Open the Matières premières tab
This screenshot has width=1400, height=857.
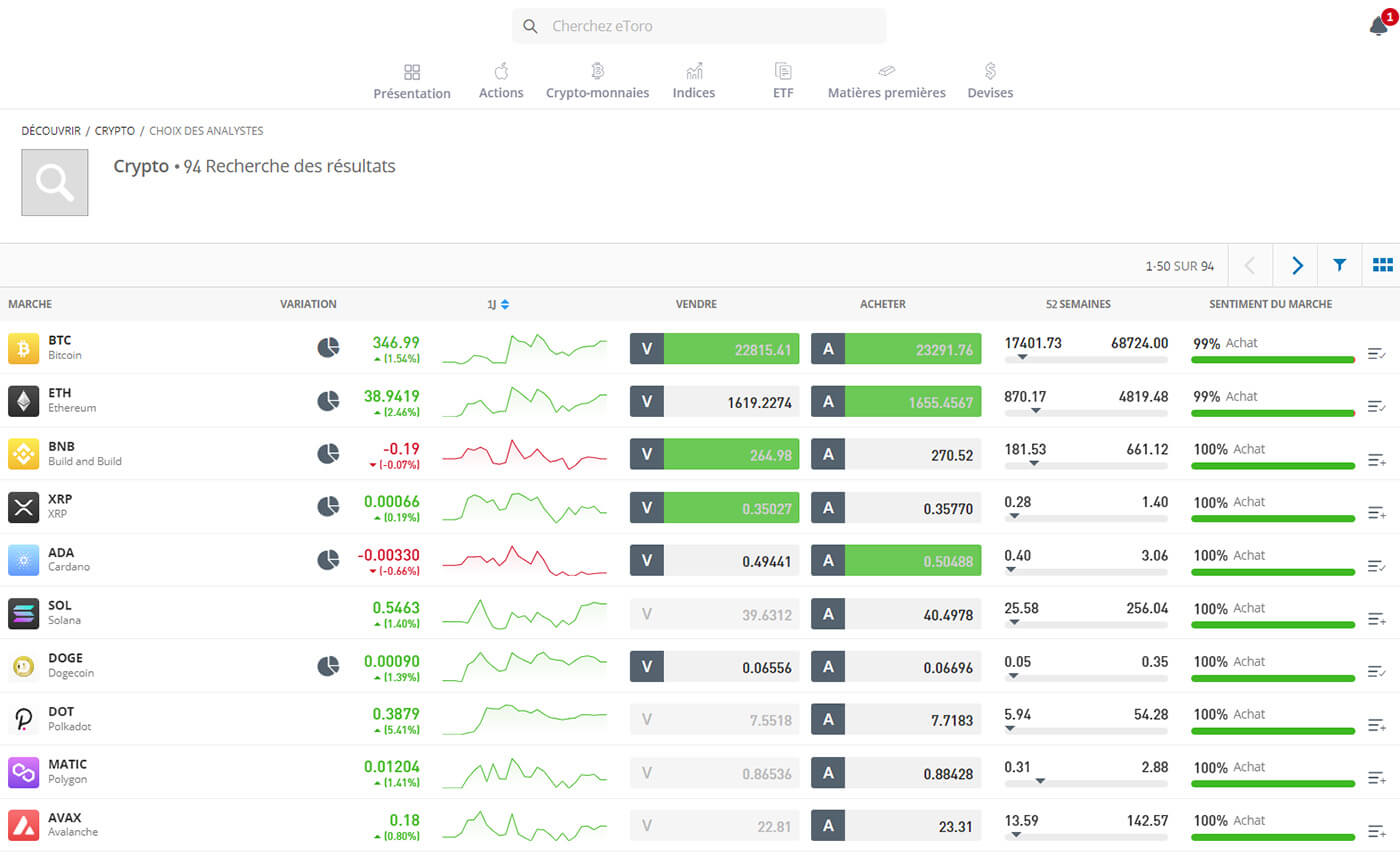886,82
